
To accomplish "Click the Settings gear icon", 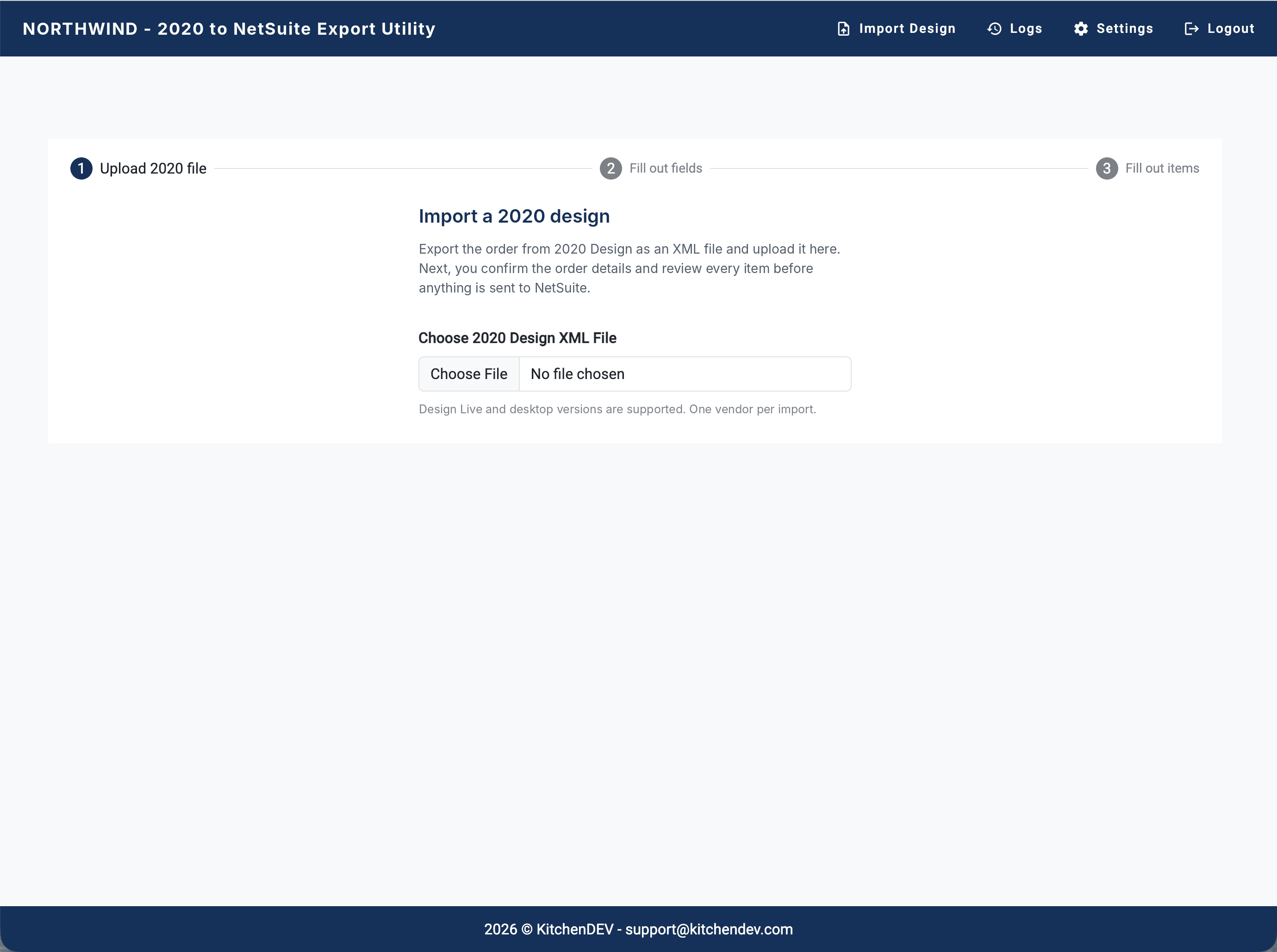I will tap(1080, 29).
